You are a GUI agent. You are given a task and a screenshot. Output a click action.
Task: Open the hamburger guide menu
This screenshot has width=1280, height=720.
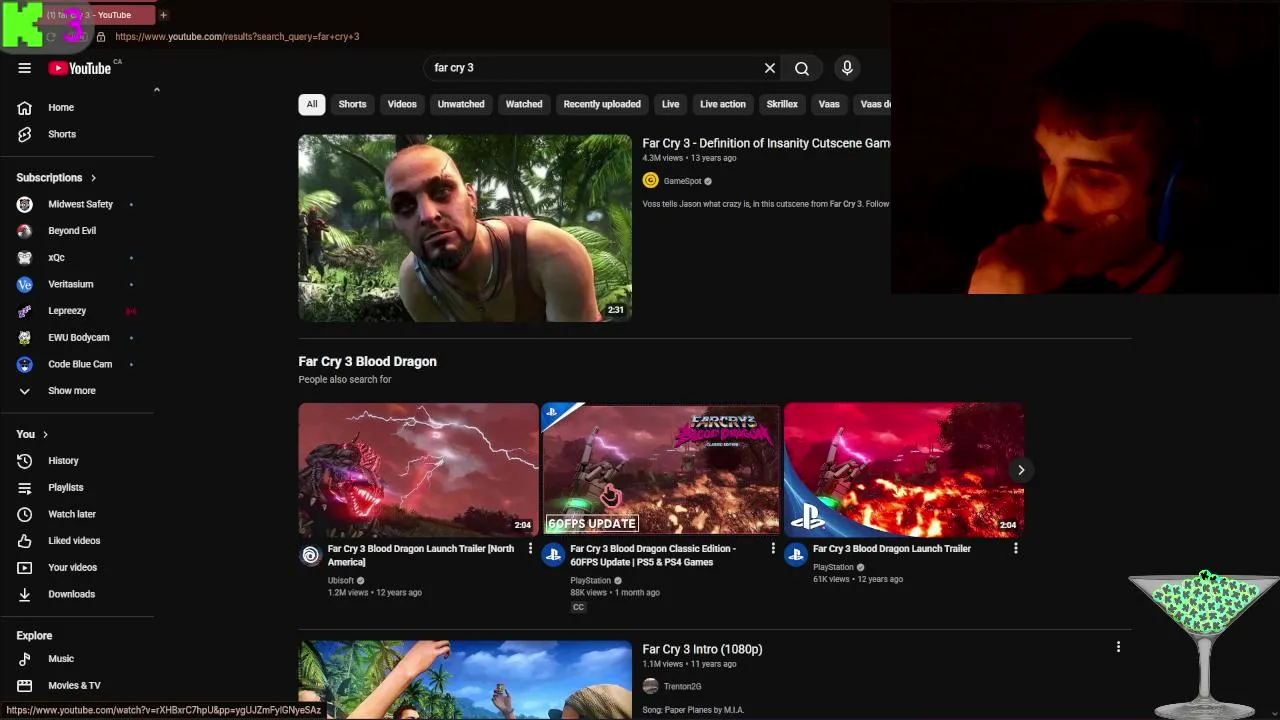pos(24,68)
